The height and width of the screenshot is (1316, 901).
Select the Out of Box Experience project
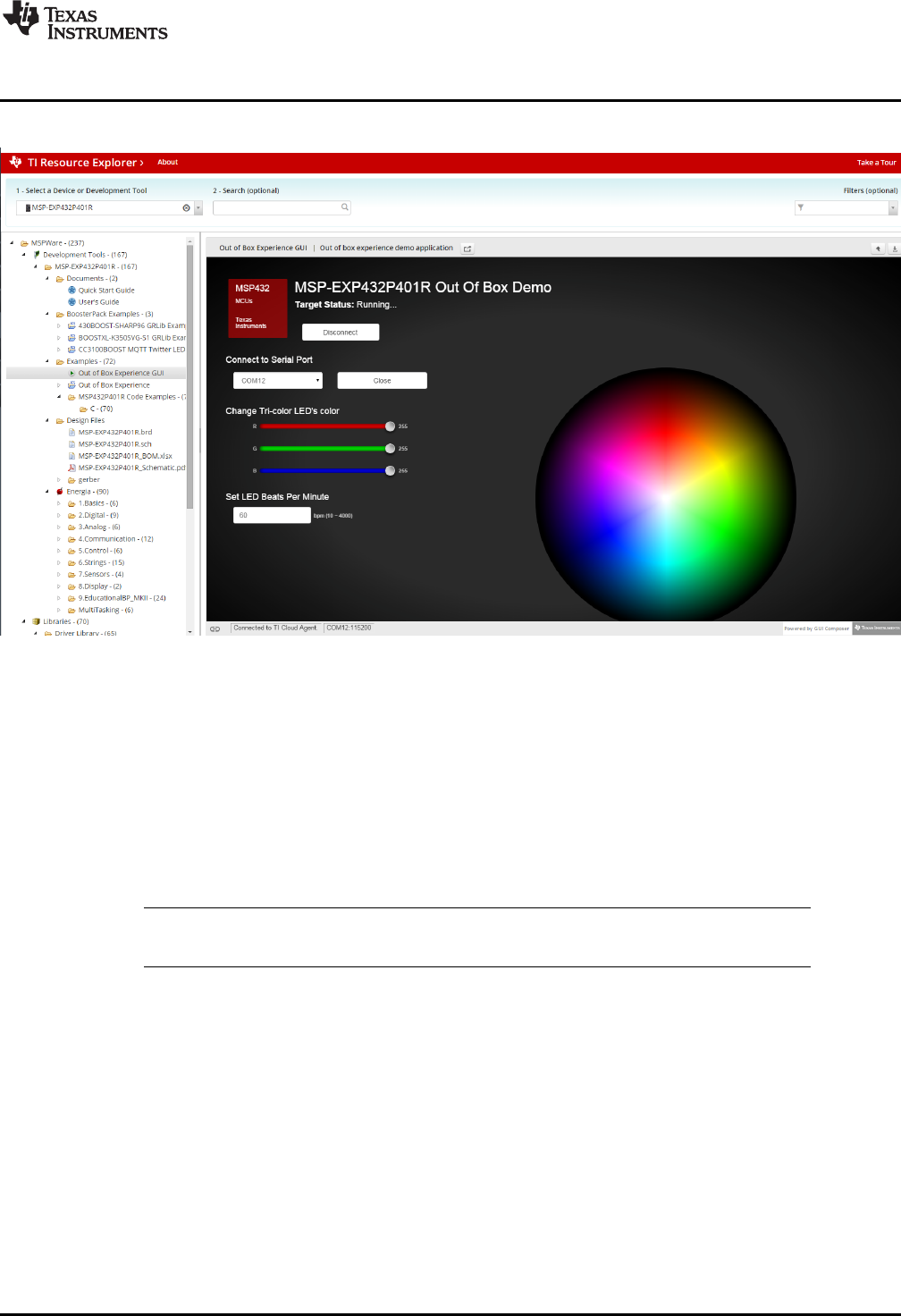pos(114,385)
